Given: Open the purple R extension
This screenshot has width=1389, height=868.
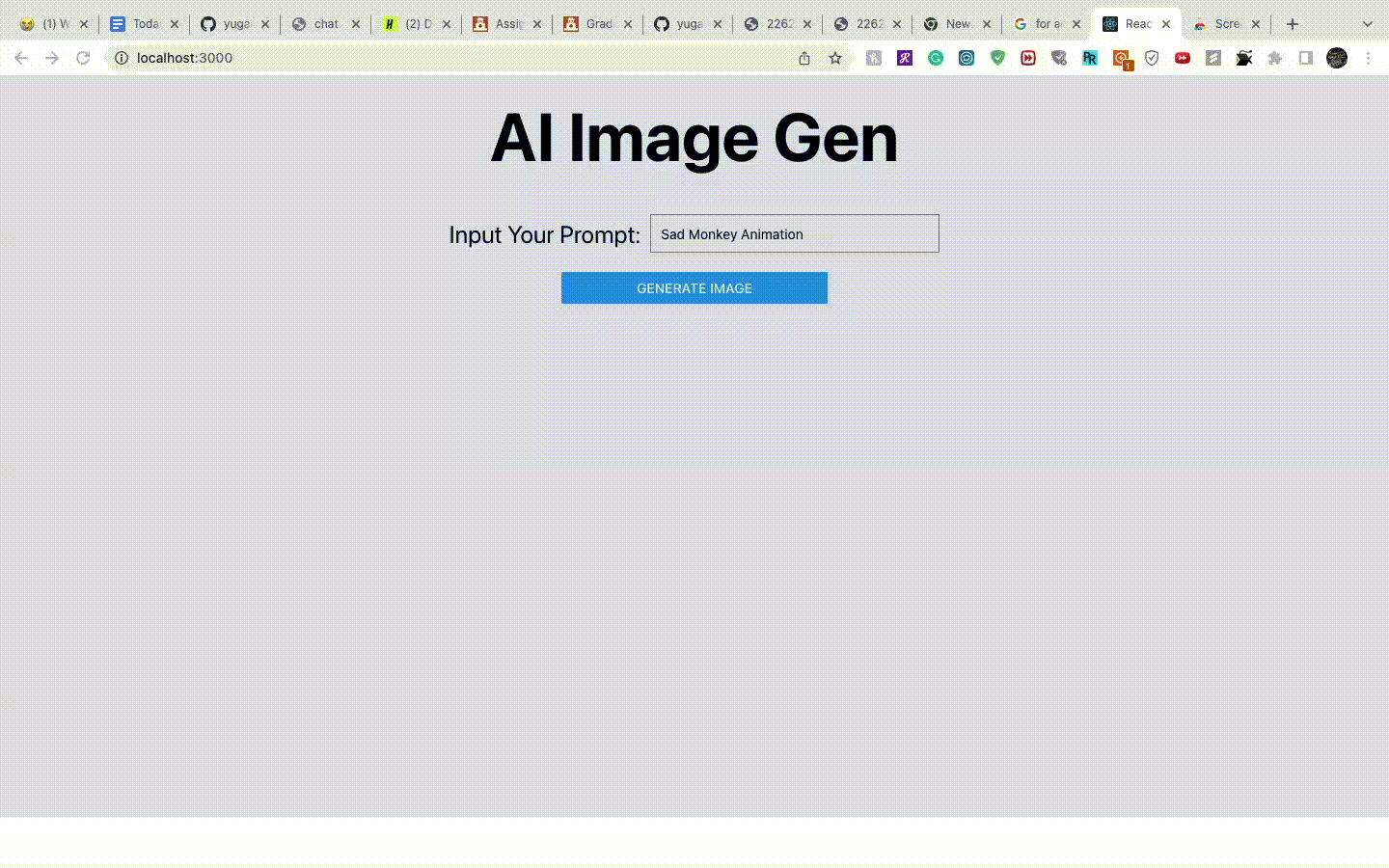Looking at the screenshot, I should pos(905,58).
